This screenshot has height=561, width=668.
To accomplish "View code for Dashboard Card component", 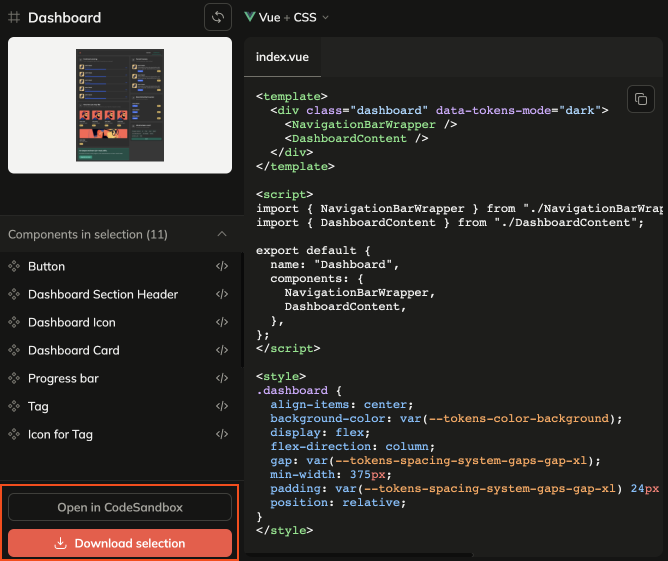I will coord(222,351).
